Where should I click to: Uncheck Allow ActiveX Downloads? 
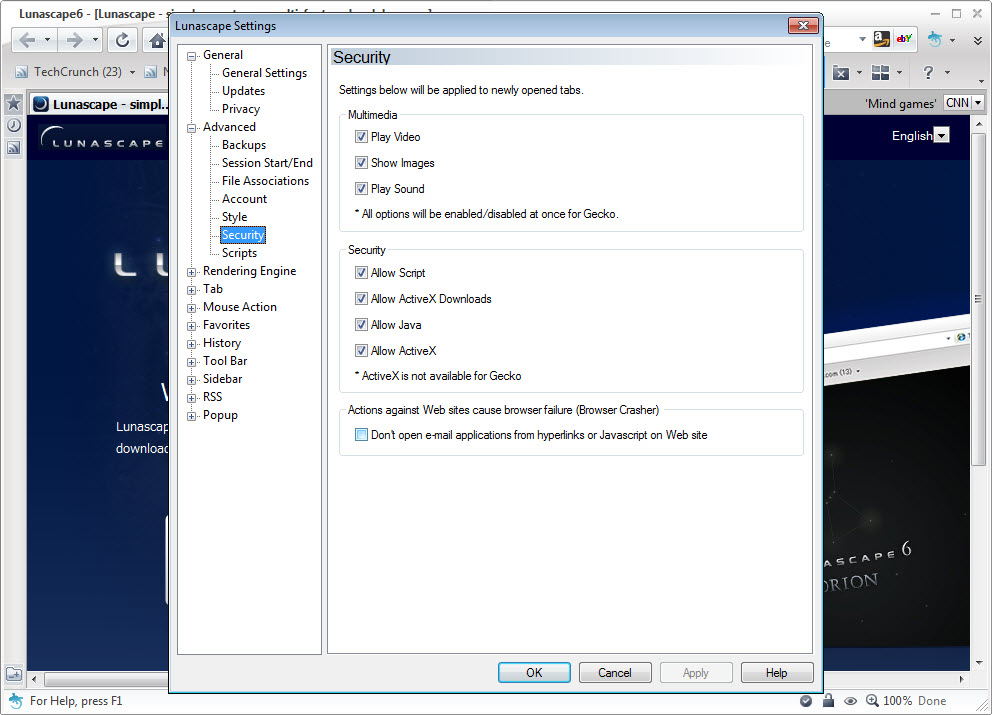tap(361, 299)
